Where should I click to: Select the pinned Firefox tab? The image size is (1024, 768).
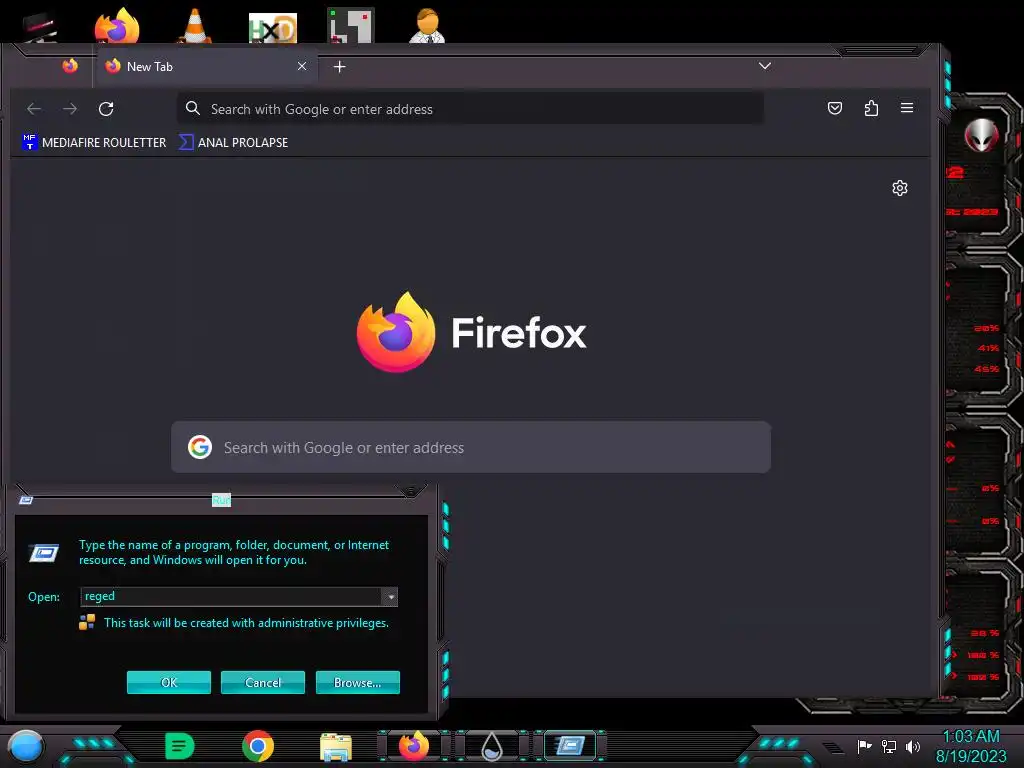pos(70,66)
